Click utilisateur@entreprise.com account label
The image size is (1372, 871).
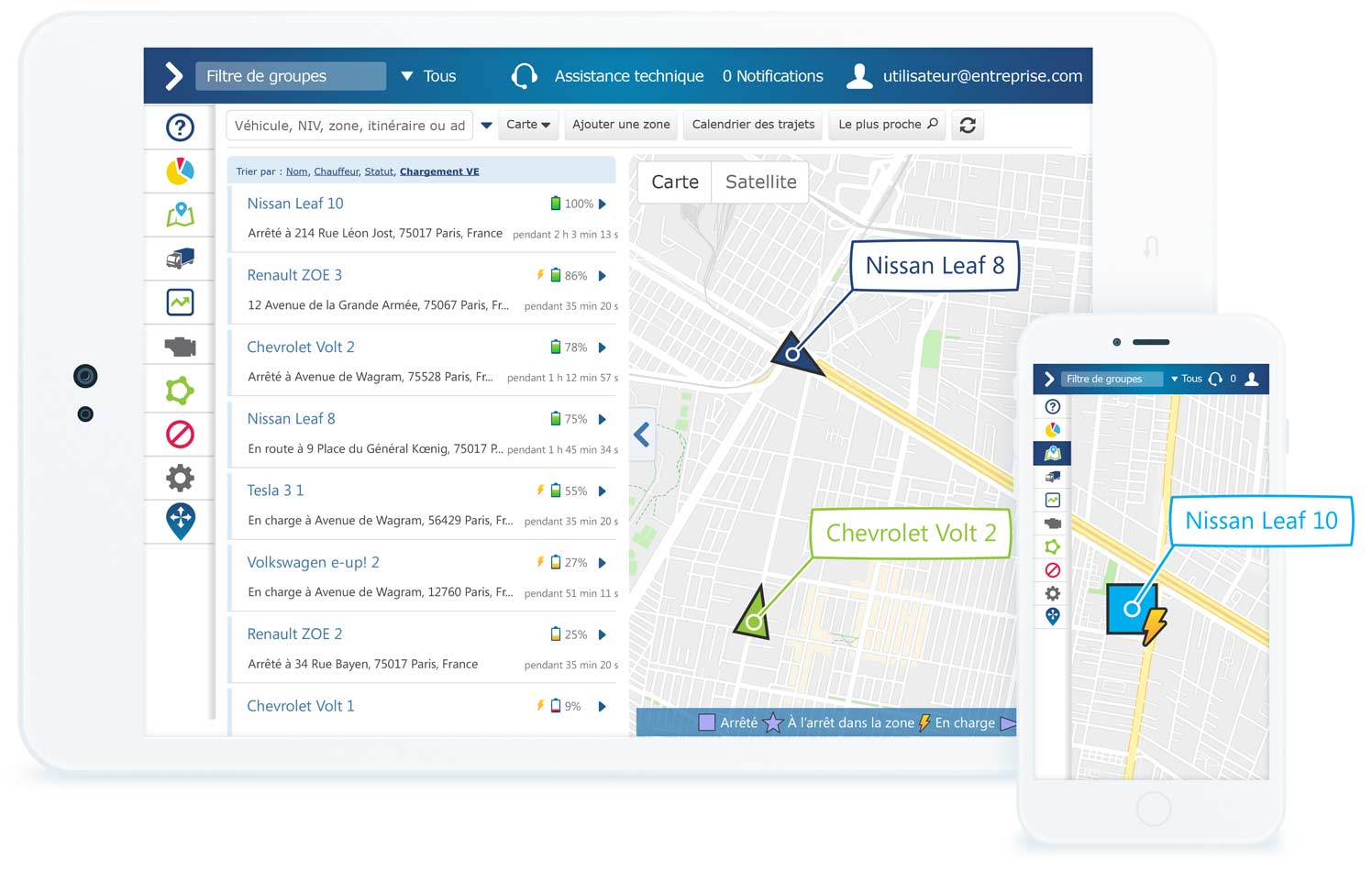click(x=982, y=76)
